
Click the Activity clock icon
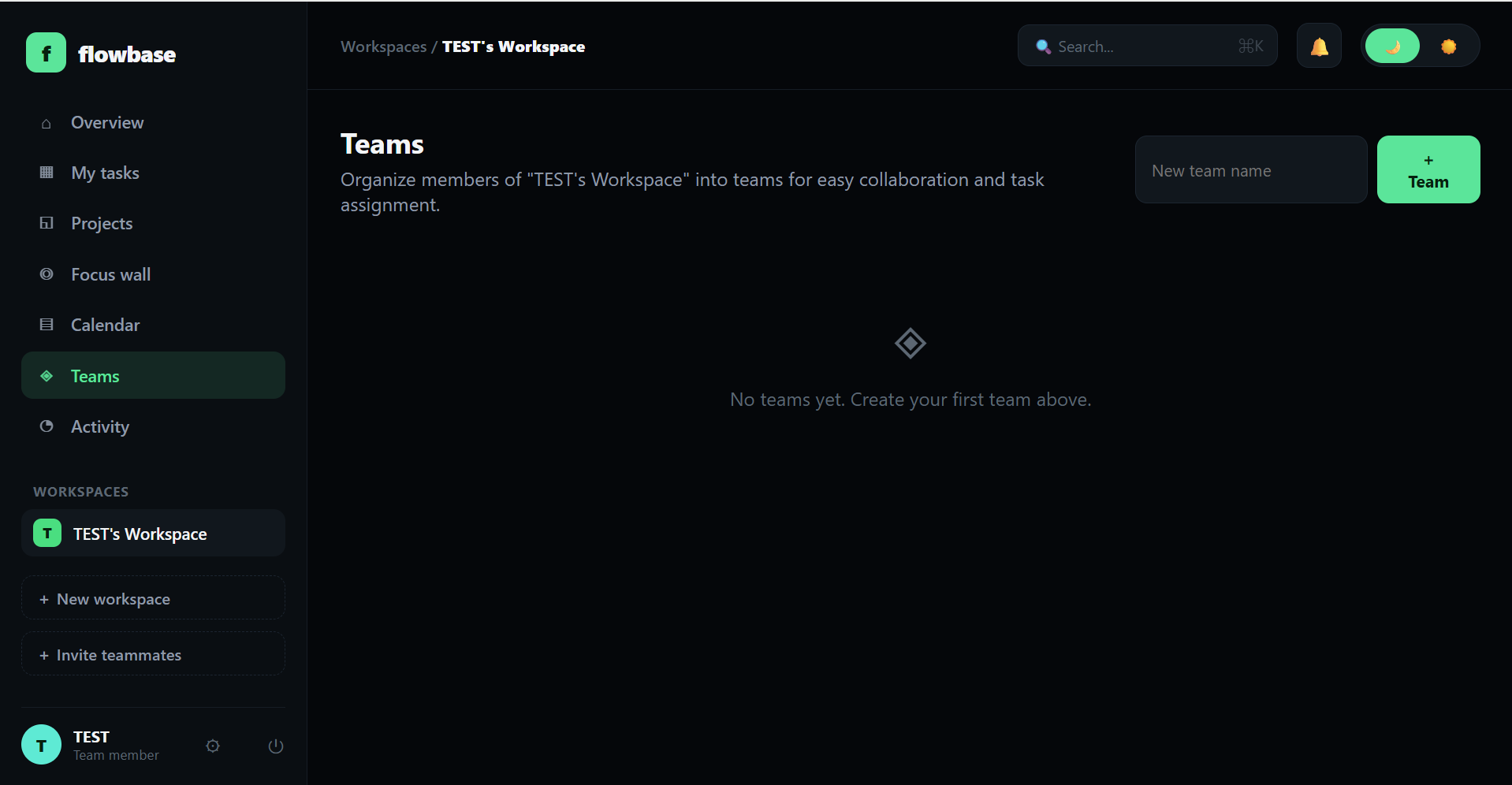point(47,426)
